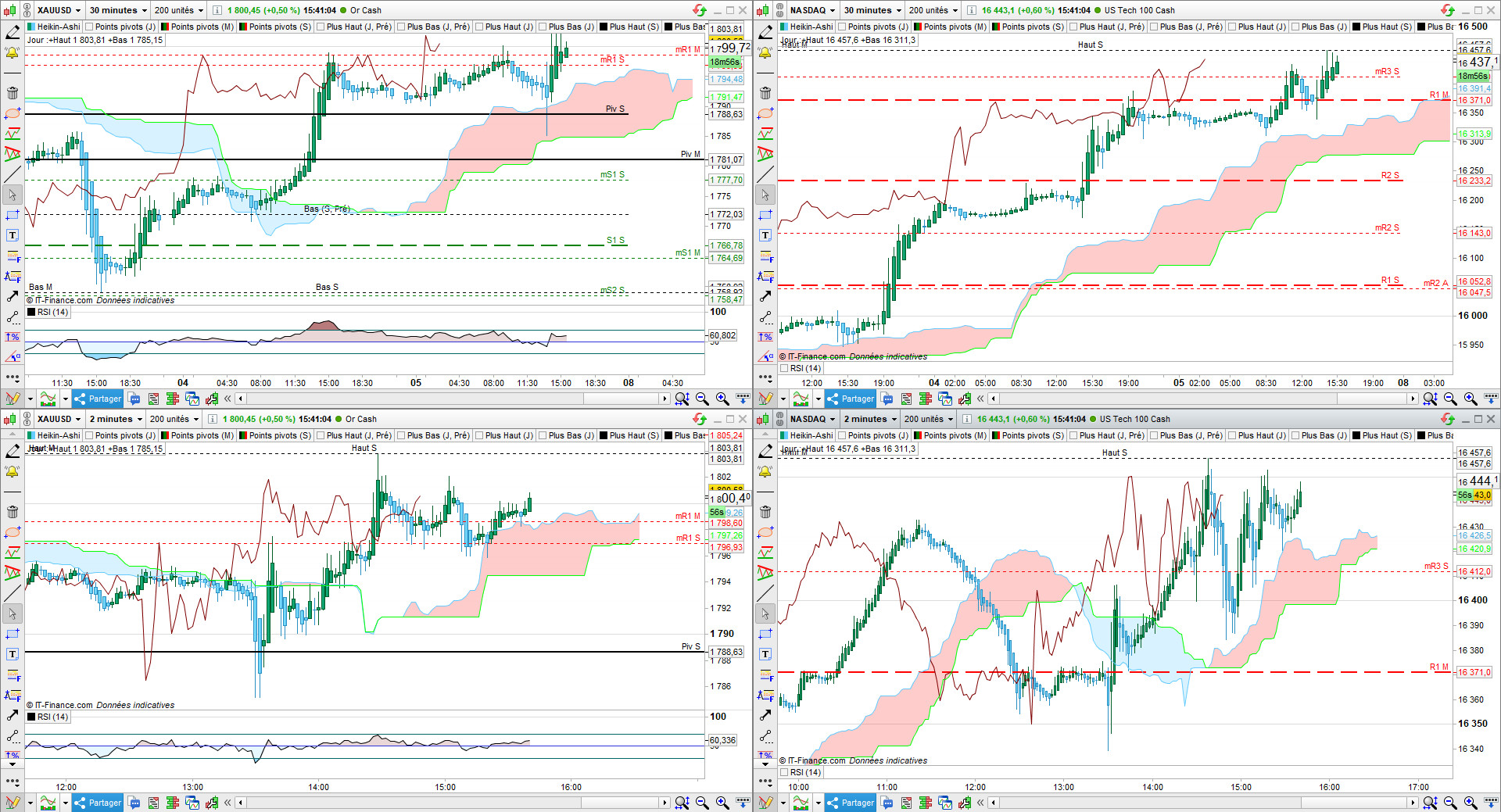
Task: Pick ellipse drawing tool on XAUUSD 30 minutes chart
Action: [13, 114]
